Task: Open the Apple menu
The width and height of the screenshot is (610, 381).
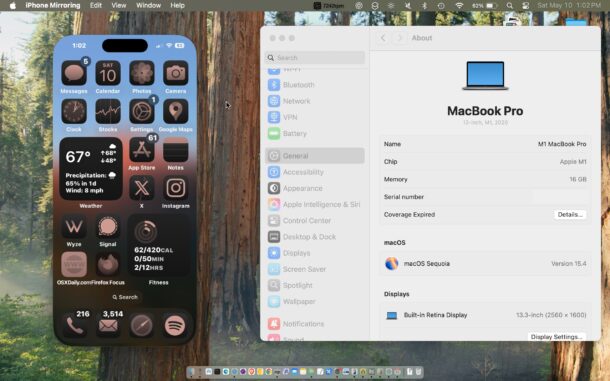Action: 12,5
